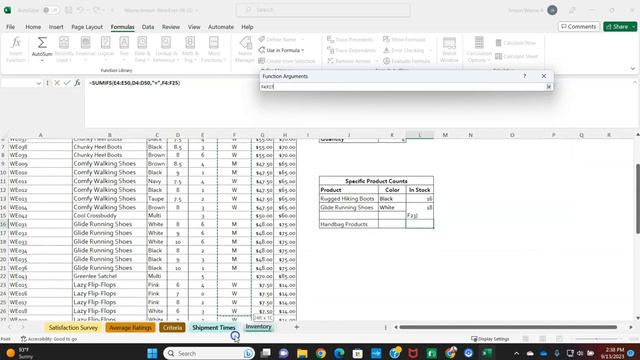The height and width of the screenshot is (360, 640).
Task: Switch to the Insert tab
Action: click(56, 27)
